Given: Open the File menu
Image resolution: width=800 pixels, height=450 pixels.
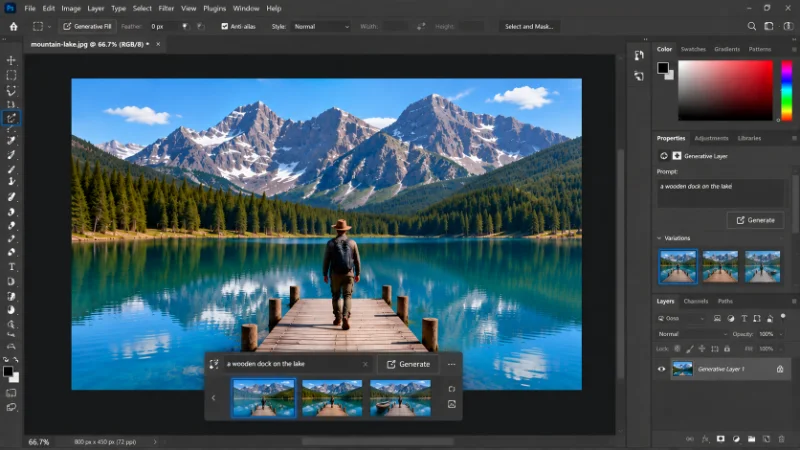Looking at the screenshot, I should [x=30, y=8].
